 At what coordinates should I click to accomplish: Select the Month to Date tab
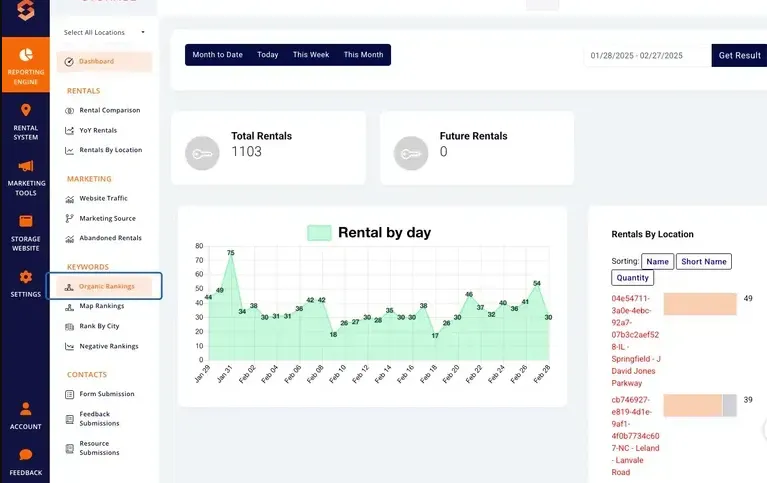[217, 55]
